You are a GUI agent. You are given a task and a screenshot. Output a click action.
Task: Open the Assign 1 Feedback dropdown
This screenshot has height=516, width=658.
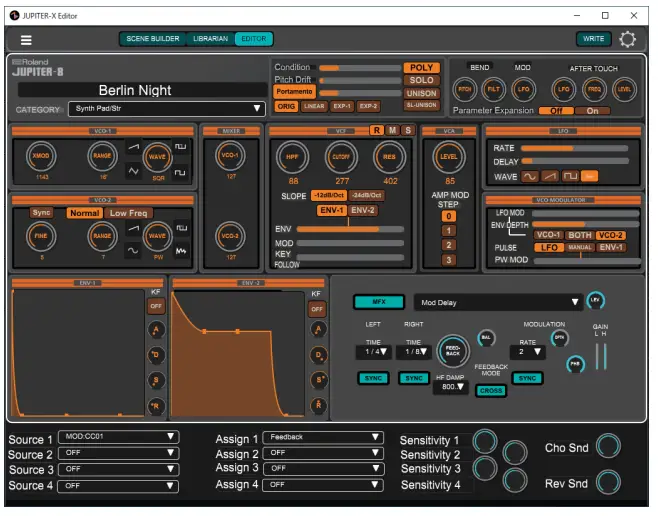coord(323,438)
